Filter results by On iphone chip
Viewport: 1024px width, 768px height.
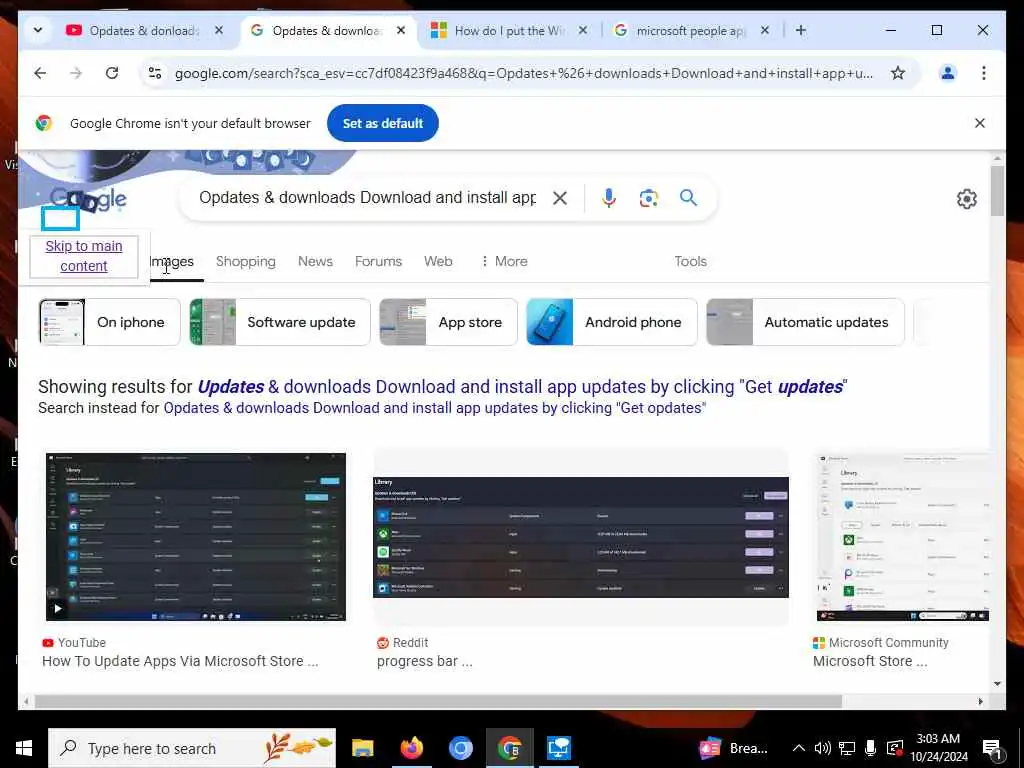point(110,322)
